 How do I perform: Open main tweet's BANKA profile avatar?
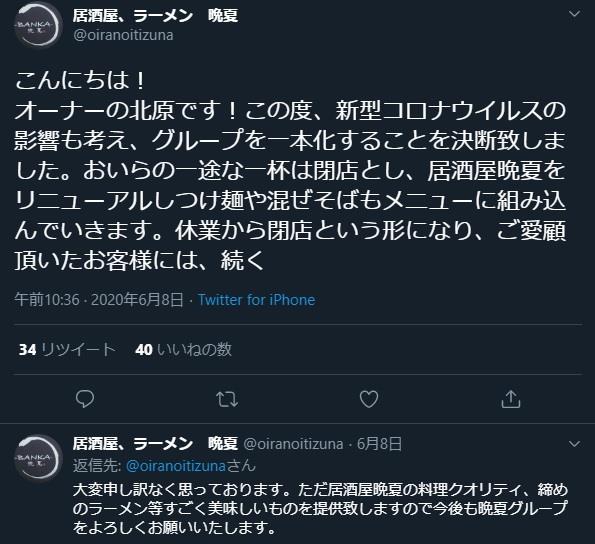(x=38, y=26)
